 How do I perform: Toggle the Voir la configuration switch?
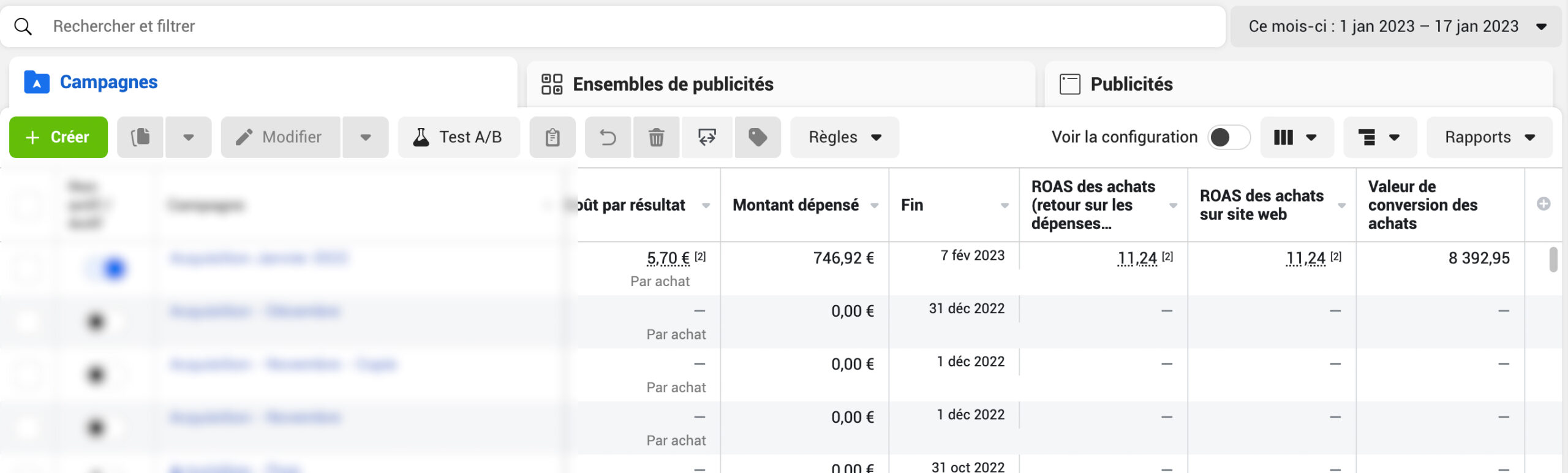coord(1229,137)
